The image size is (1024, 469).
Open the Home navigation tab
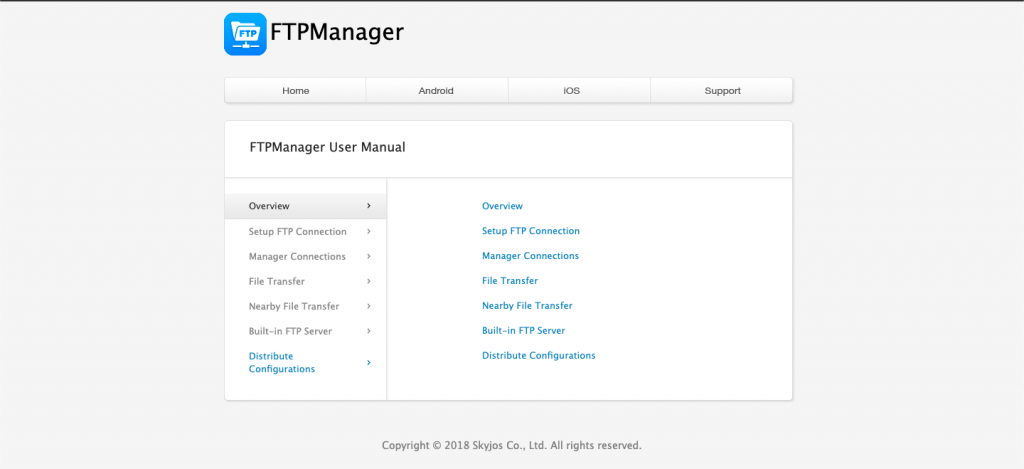[x=295, y=91]
